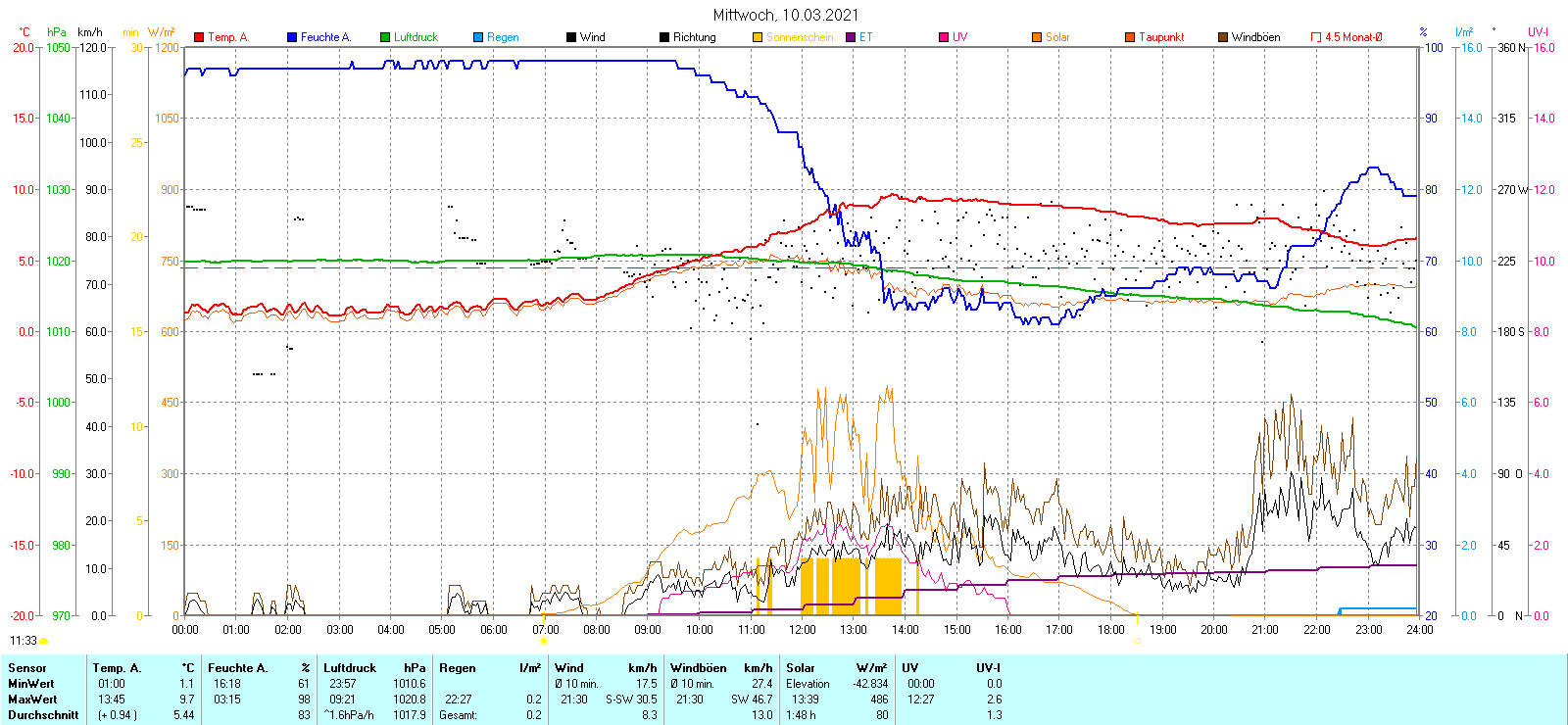Click the gust minimum value 27.4
The width and height of the screenshot is (1568, 725).
[x=762, y=684]
